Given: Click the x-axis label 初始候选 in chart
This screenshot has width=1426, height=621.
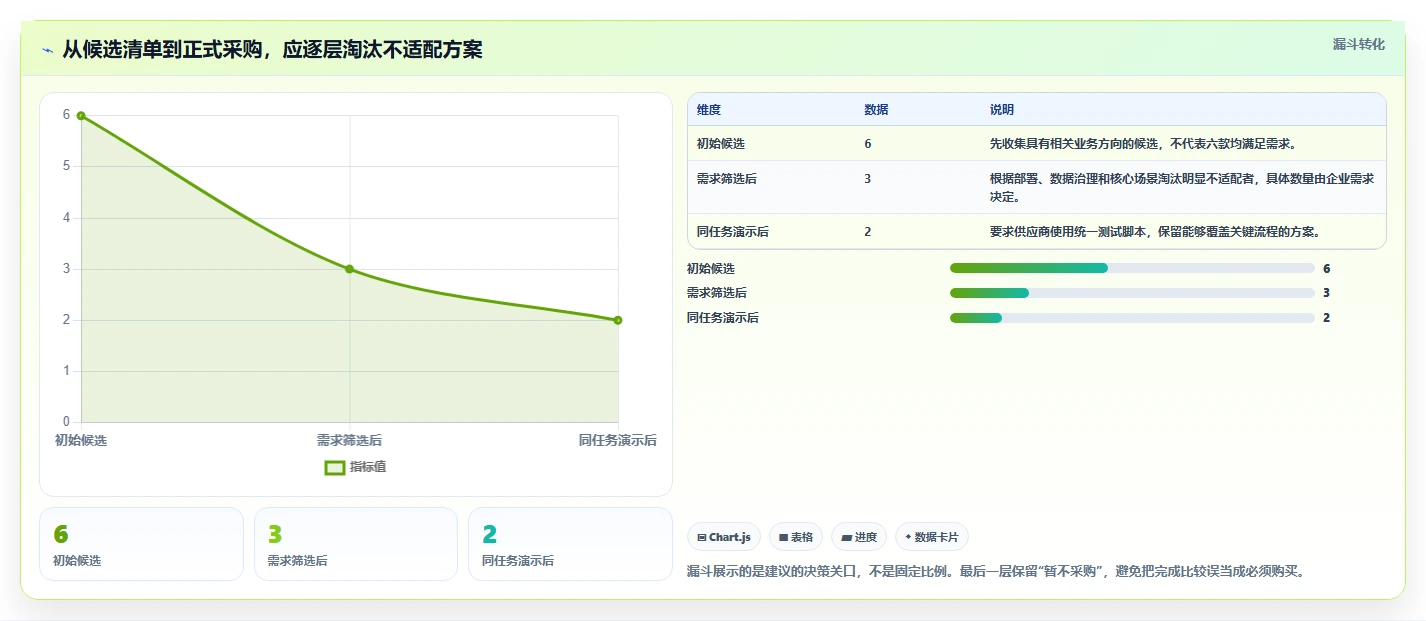Looking at the screenshot, I should click(x=81, y=441).
